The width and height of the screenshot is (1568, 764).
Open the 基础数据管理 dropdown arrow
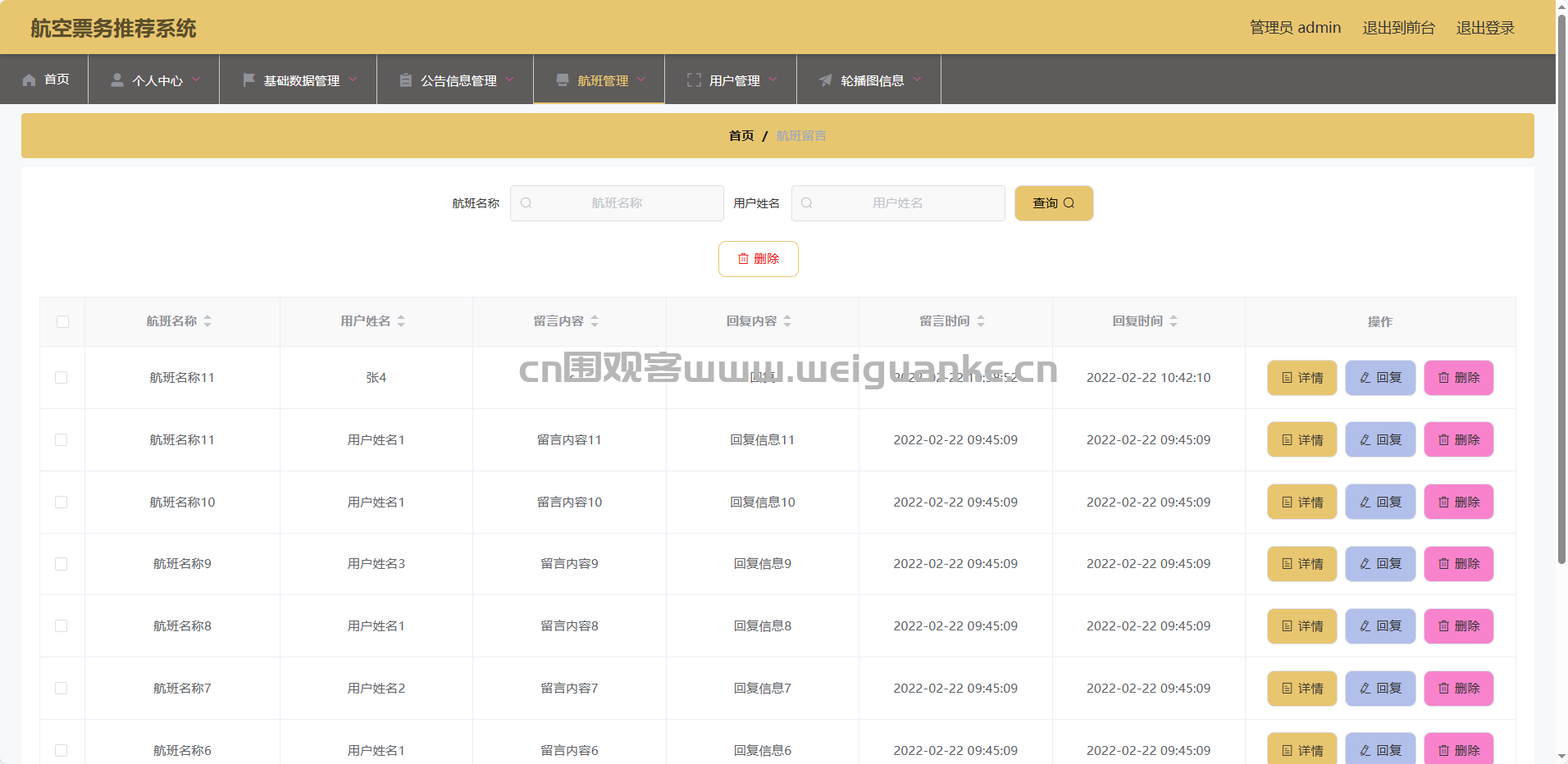(353, 80)
